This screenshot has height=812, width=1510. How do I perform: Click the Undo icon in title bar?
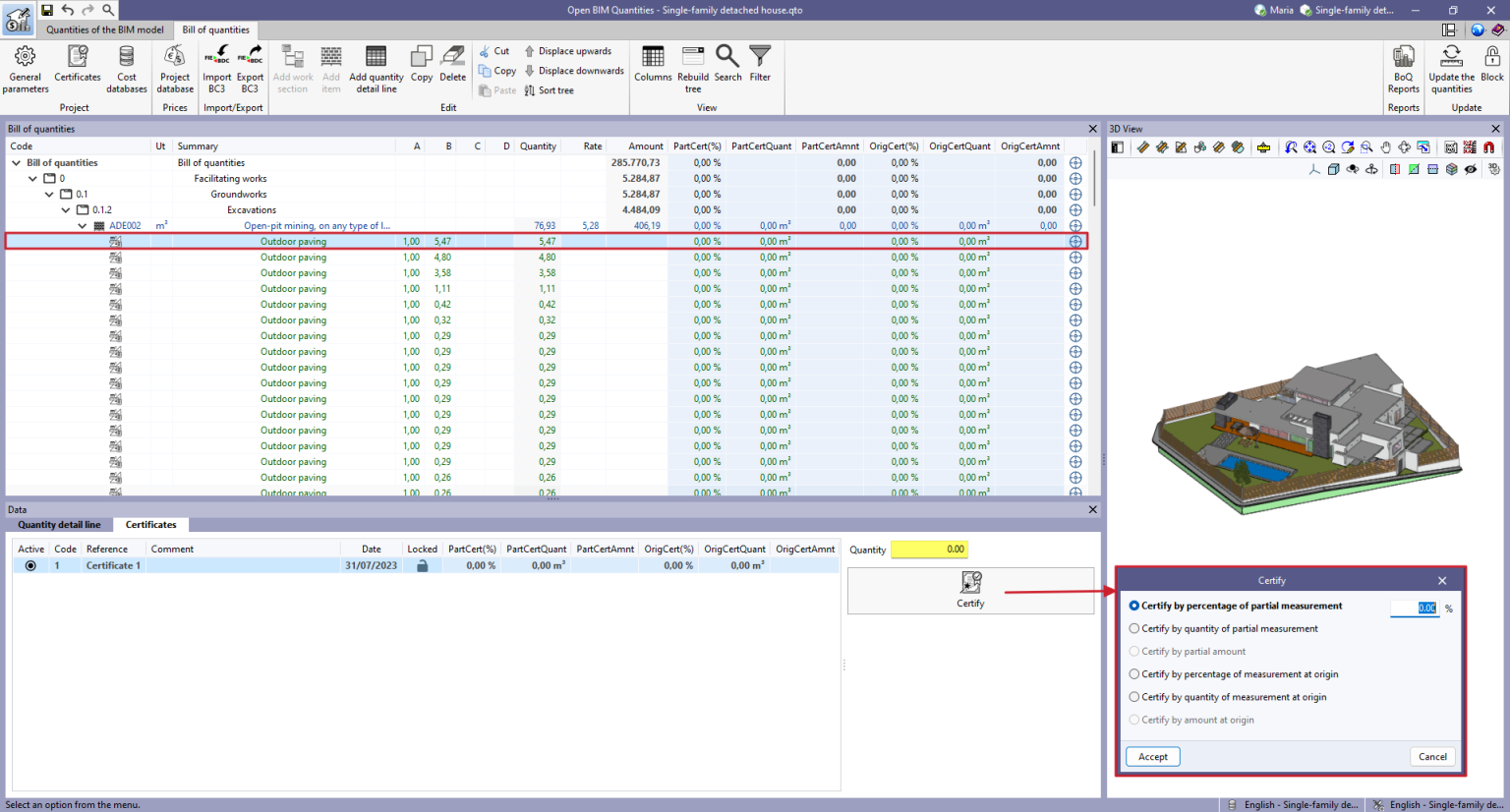tap(68, 10)
